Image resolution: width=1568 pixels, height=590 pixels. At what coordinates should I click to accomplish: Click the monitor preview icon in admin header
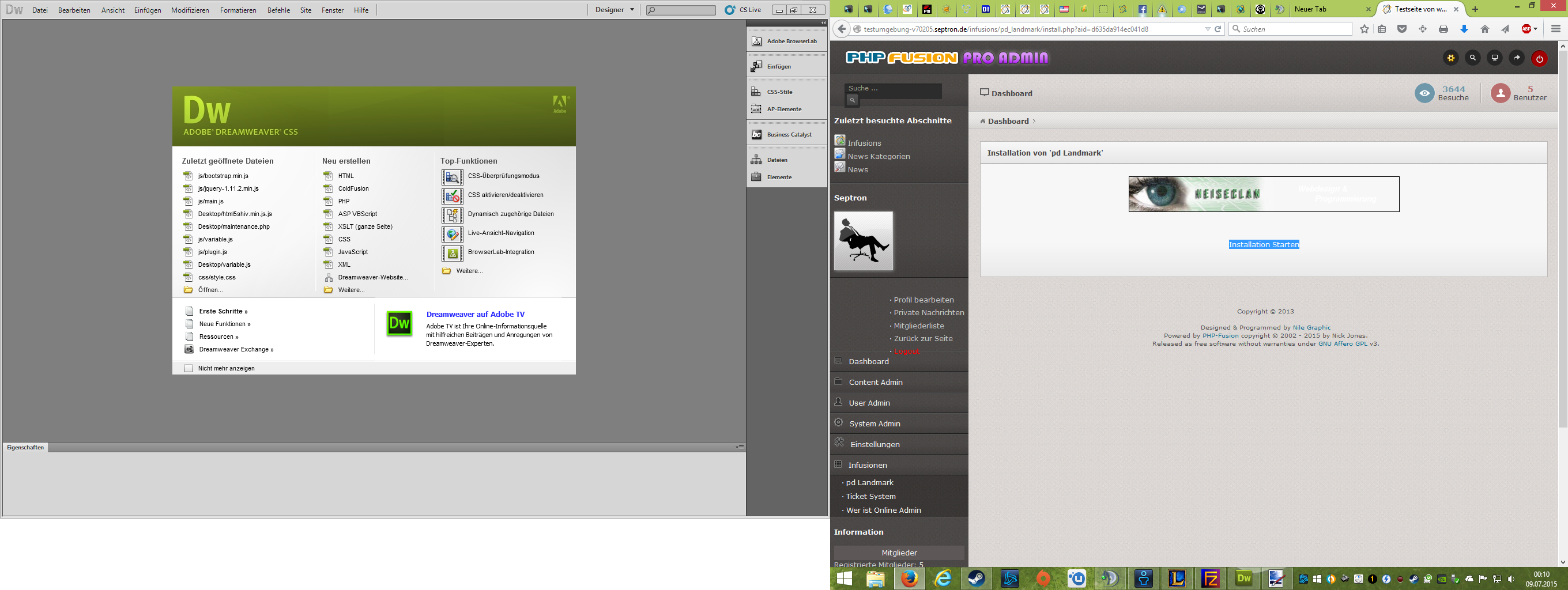click(1494, 58)
